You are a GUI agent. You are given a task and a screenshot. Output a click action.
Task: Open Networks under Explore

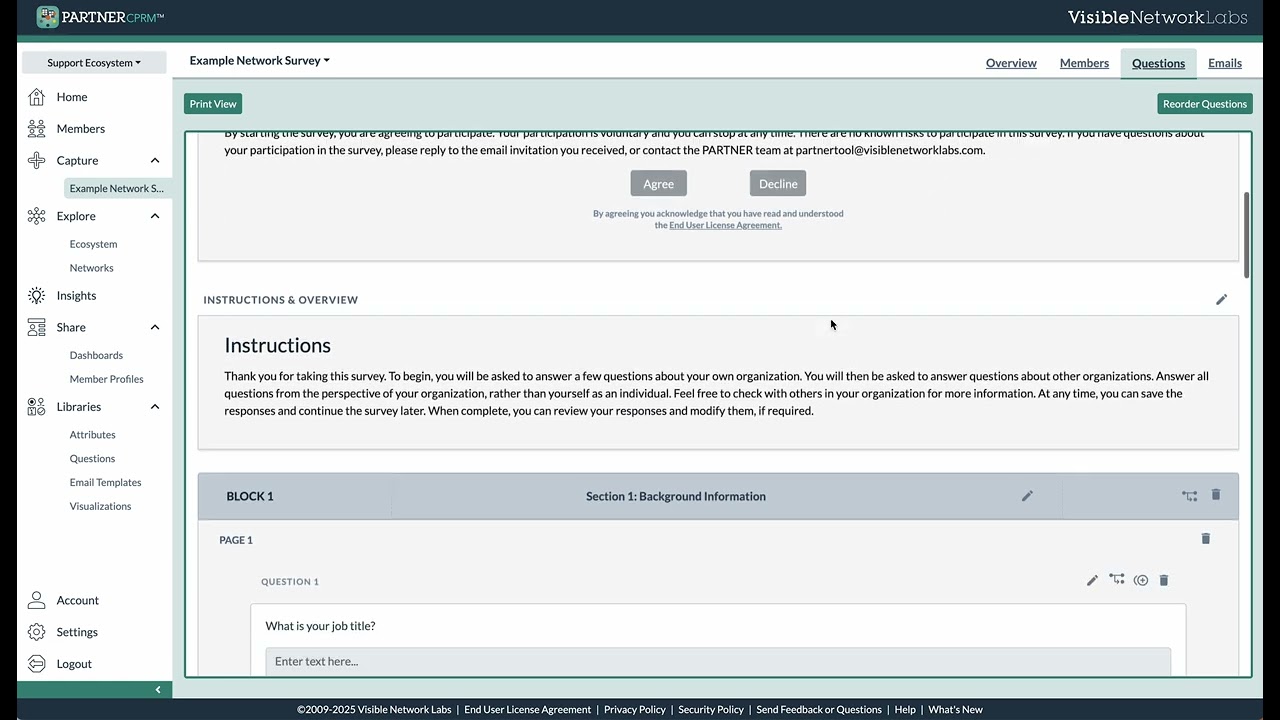[91, 268]
